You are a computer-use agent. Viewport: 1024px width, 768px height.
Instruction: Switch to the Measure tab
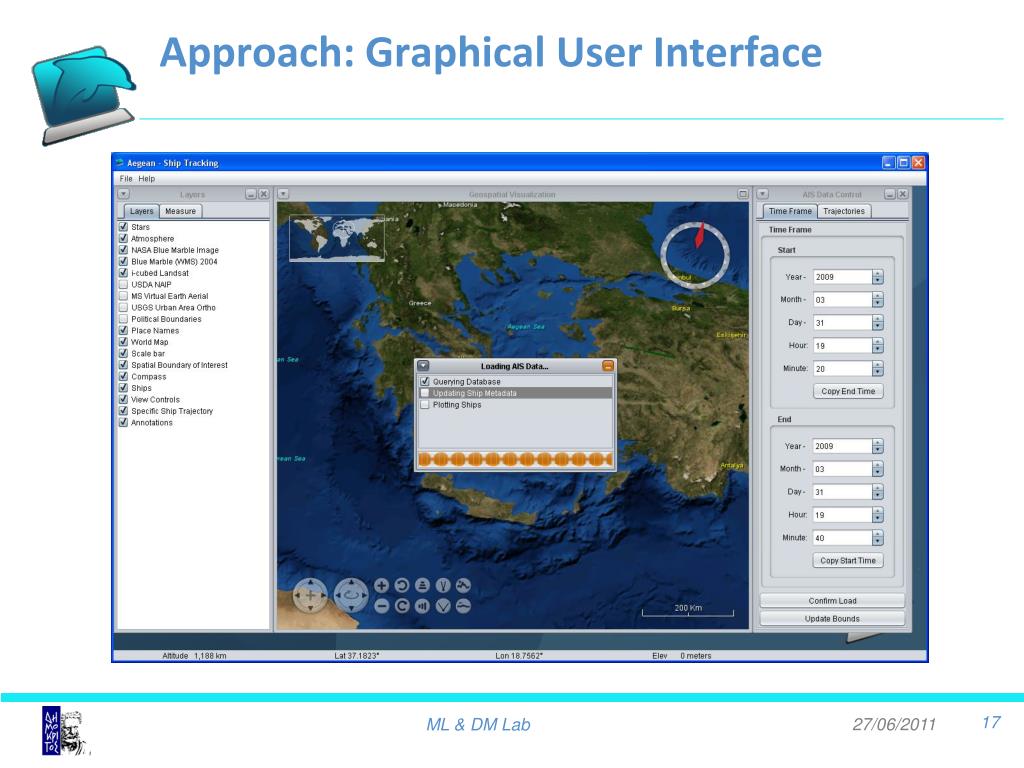click(180, 211)
